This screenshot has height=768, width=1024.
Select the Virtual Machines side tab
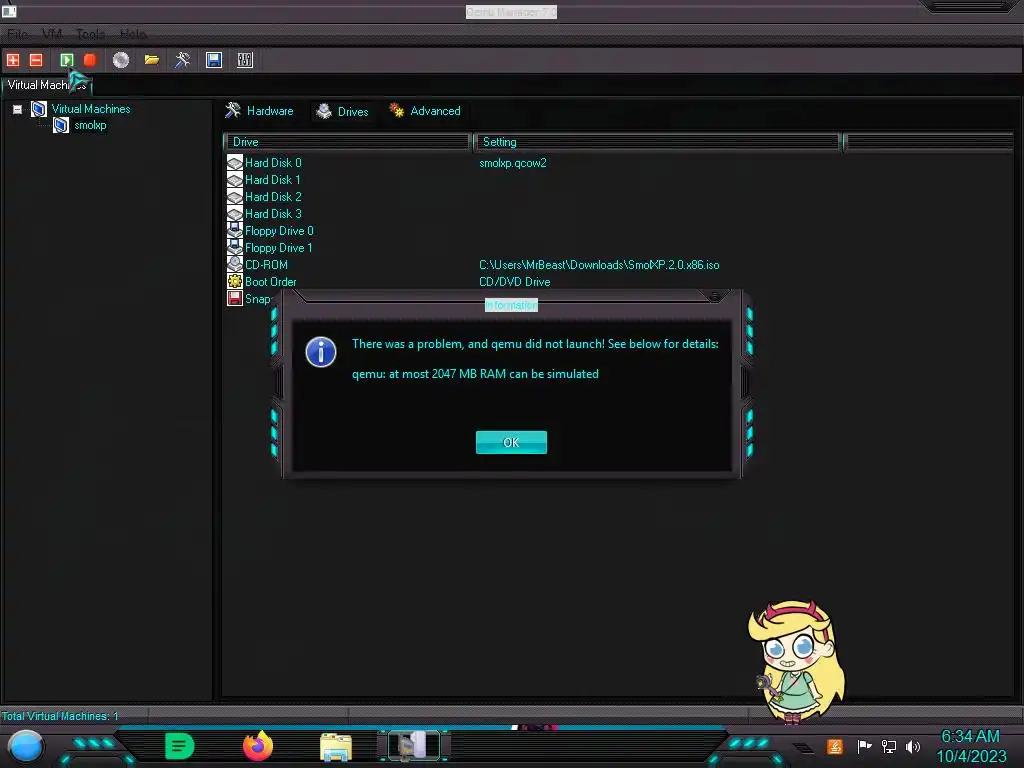tap(46, 85)
